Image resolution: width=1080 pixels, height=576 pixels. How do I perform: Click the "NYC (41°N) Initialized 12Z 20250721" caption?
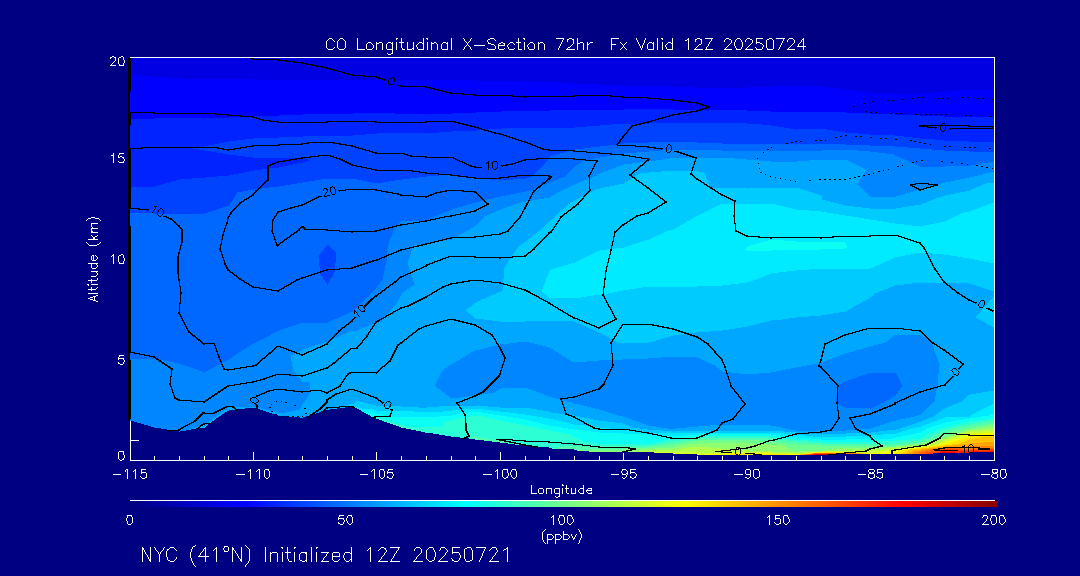point(325,555)
